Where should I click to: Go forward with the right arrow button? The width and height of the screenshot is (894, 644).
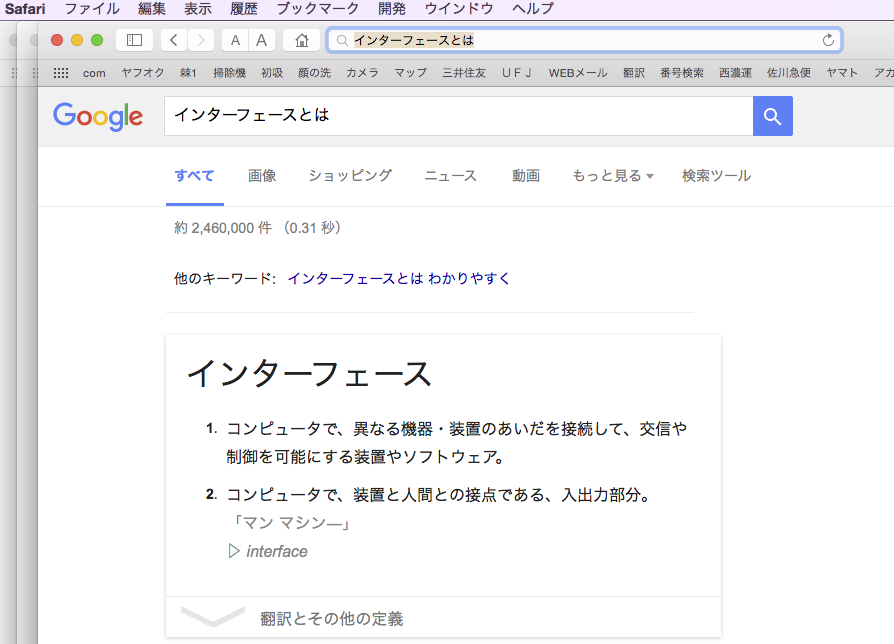click(x=201, y=40)
